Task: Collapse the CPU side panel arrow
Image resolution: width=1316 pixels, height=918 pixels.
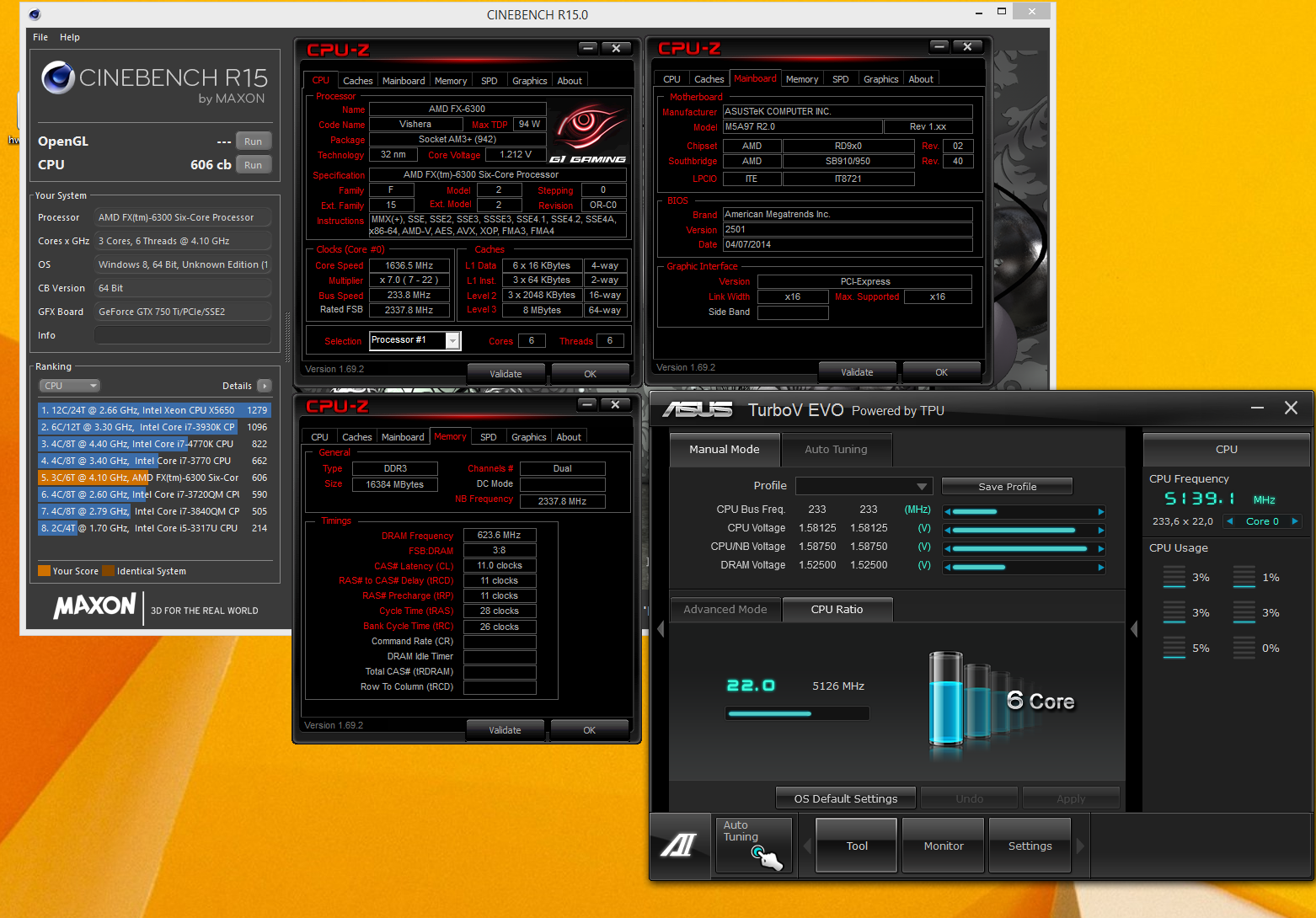Action: tap(1134, 629)
